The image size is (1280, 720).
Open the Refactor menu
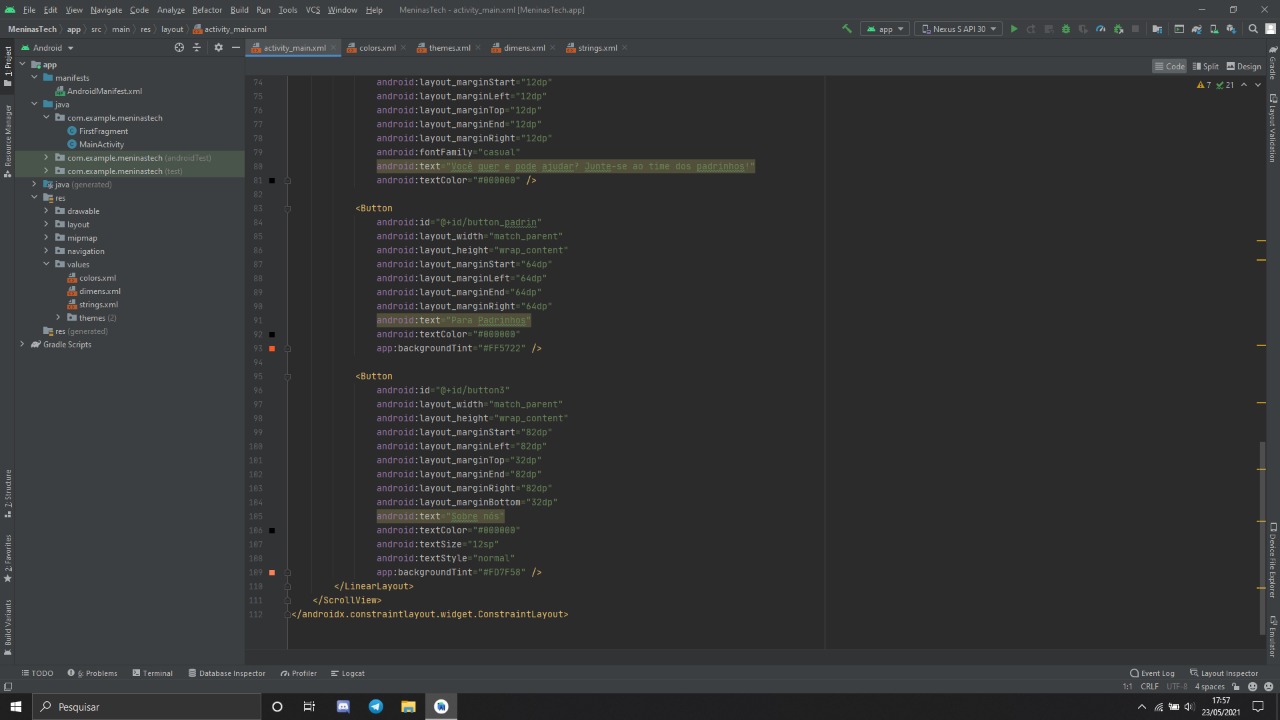[x=207, y=10]
